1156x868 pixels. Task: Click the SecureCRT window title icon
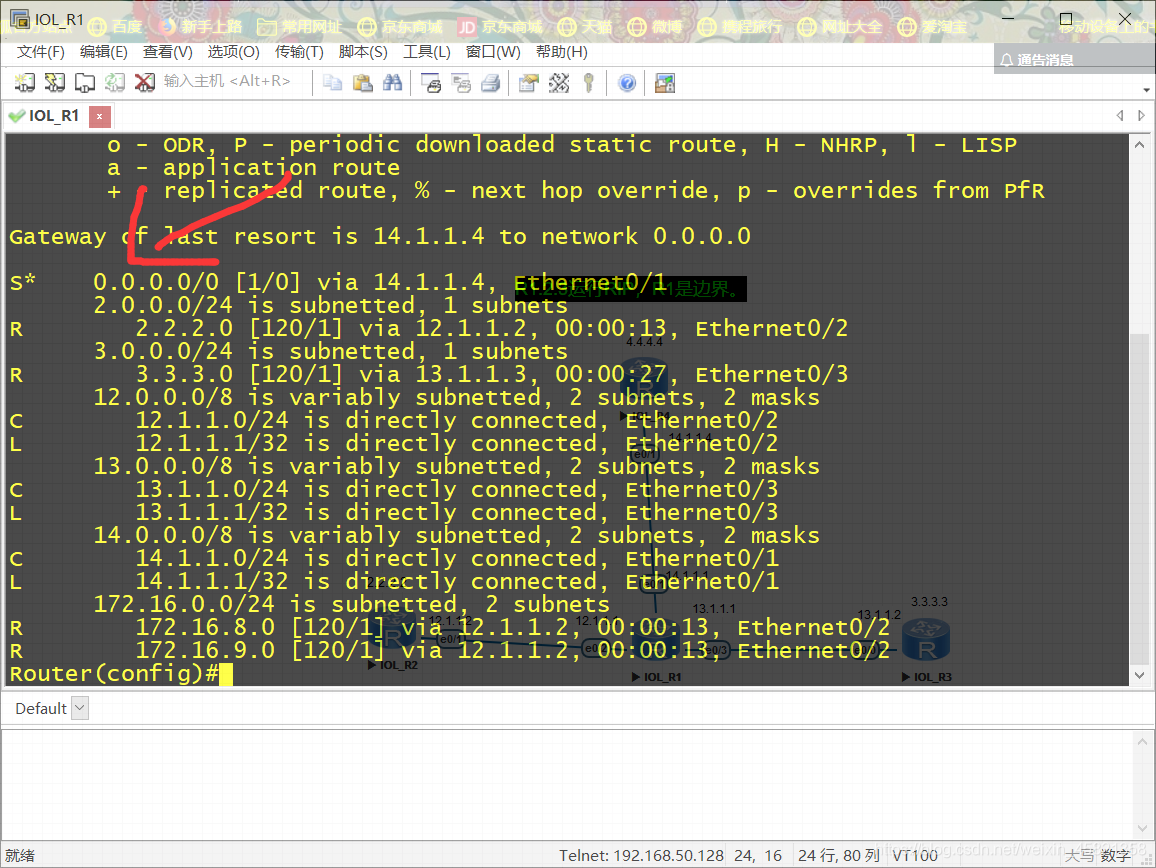click(x=20, y=19)
